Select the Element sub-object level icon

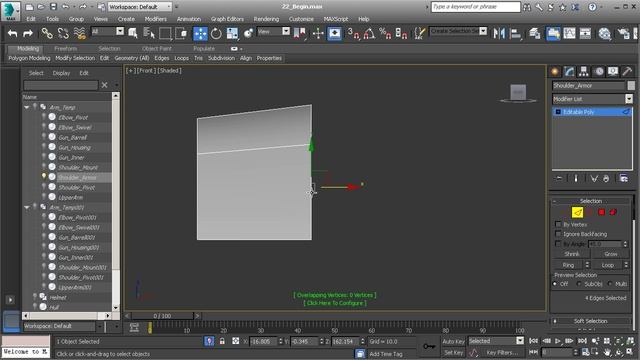613,212
